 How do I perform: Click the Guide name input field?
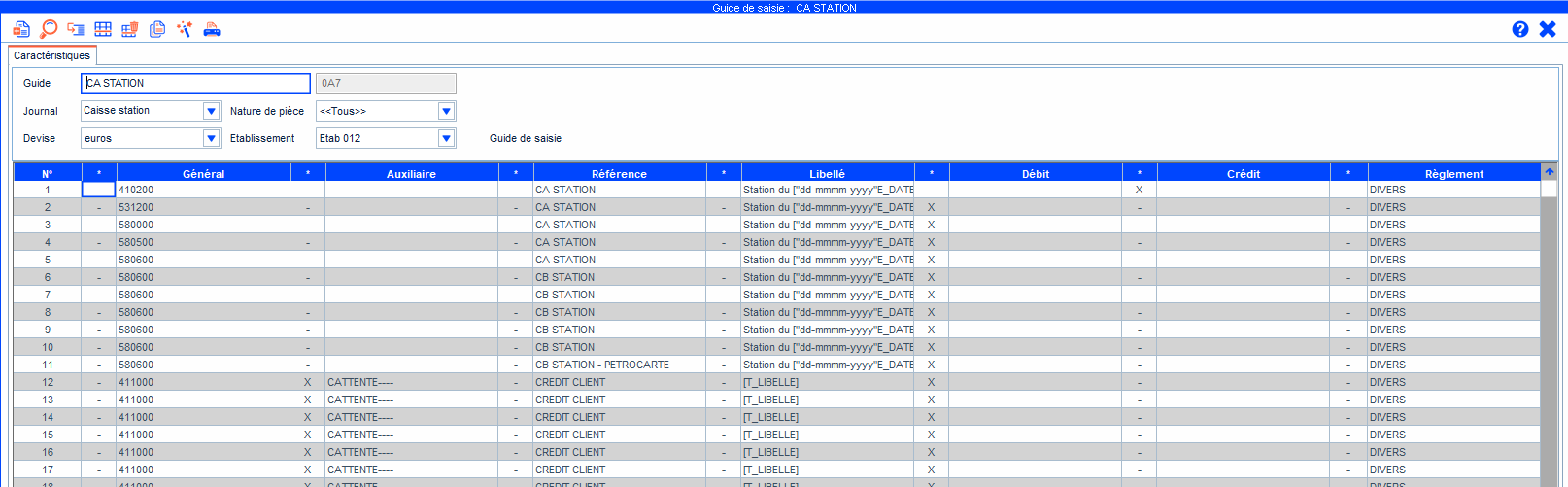coord(195,84)
